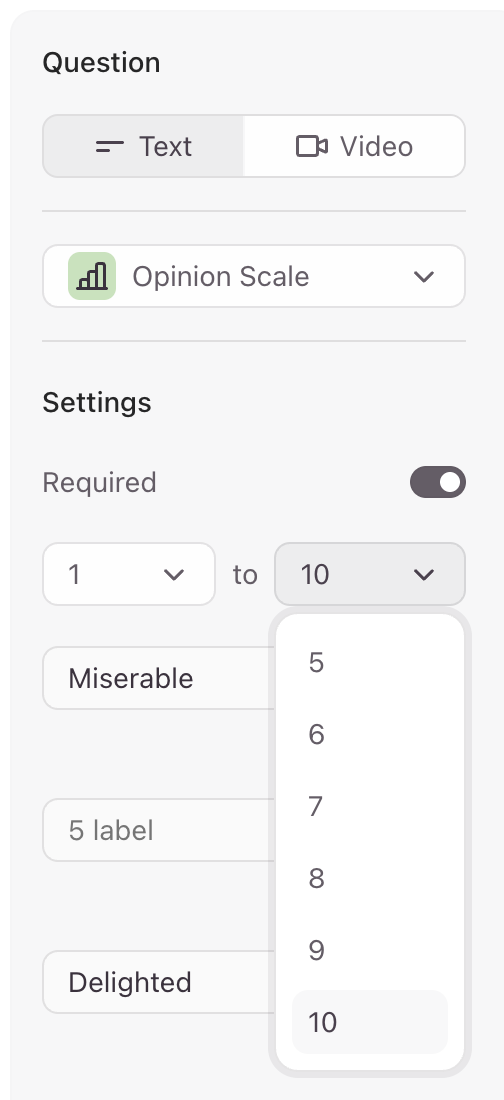
Task: Choose 6 from the scale end list
Action: coord(370,735)
